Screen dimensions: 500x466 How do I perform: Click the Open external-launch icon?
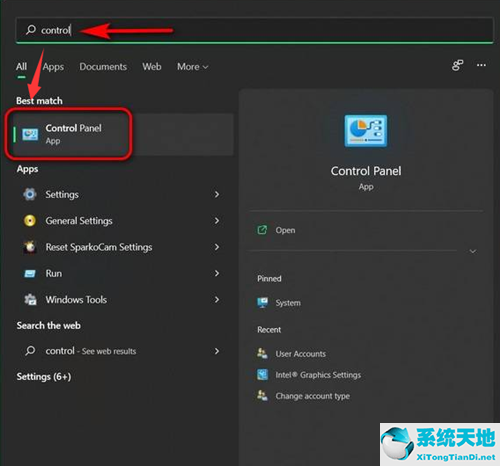pyautogui.click(x=262, y=230)
